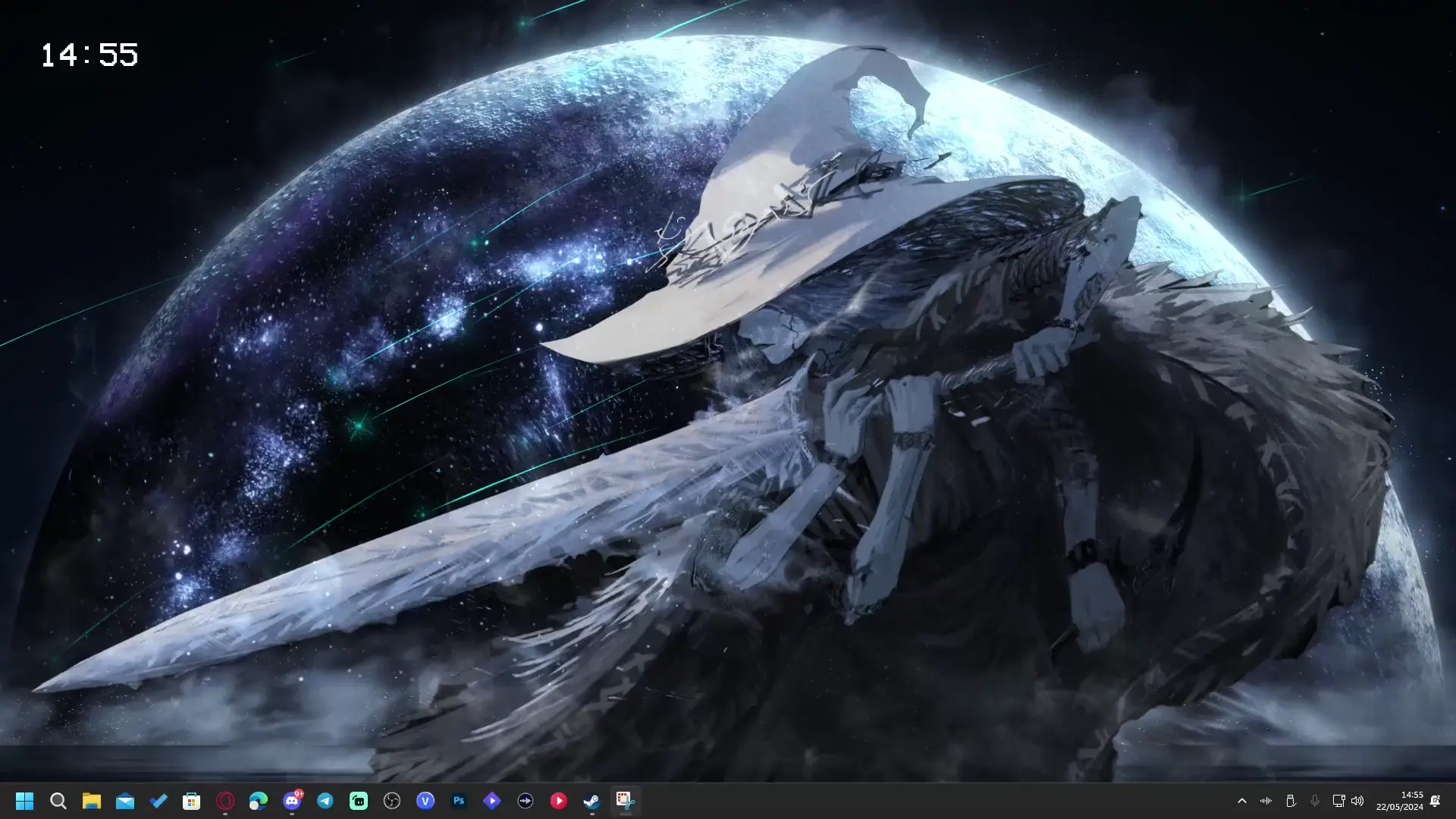Launch OBS Studio

(x=392, y=801)
